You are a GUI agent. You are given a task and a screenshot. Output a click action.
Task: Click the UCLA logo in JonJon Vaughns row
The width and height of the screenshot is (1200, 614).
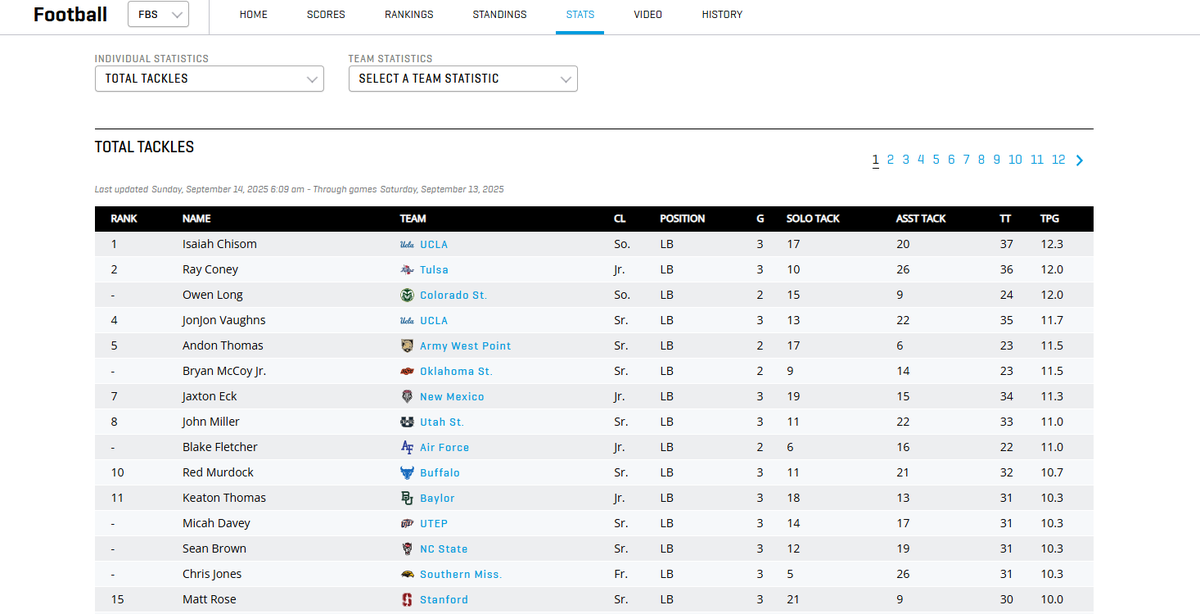407,321
